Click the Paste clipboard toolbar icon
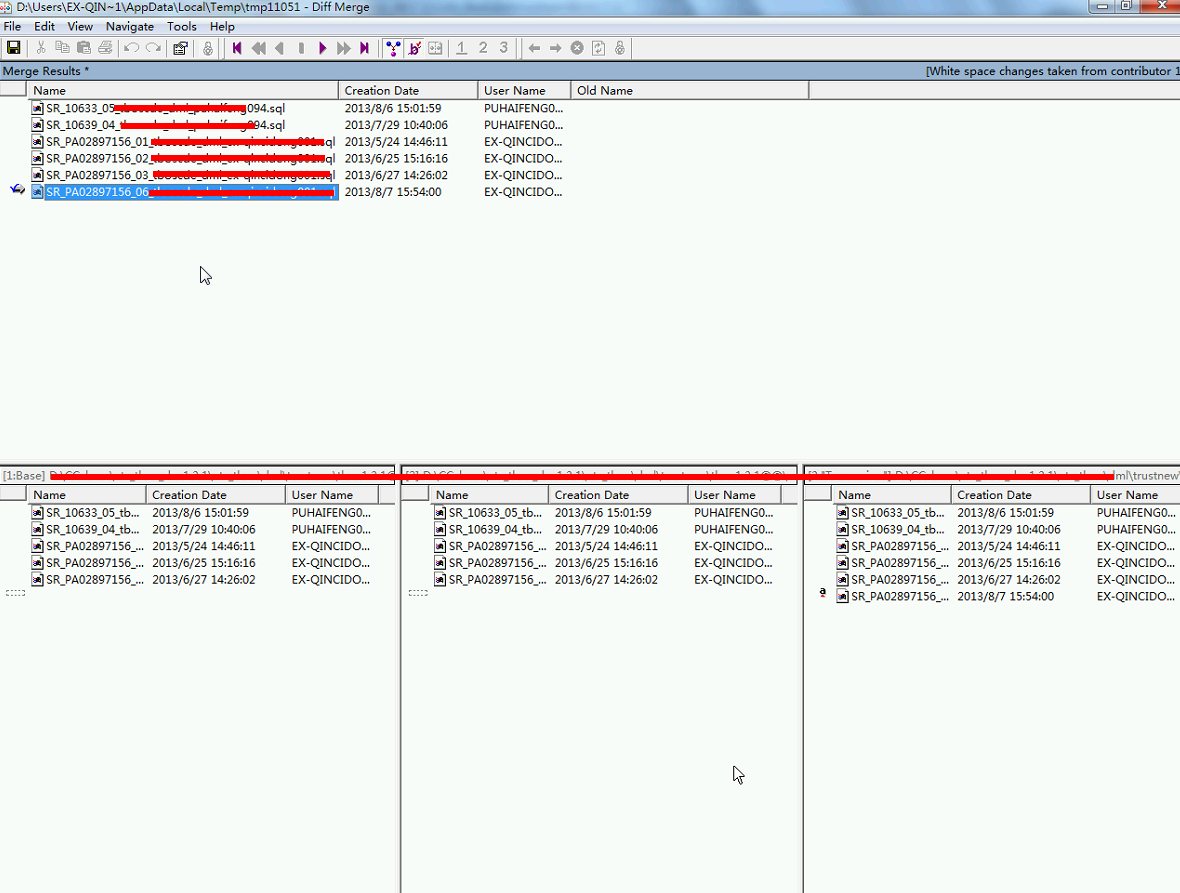This screenshot has height=893, width=1180. point(84,48)
